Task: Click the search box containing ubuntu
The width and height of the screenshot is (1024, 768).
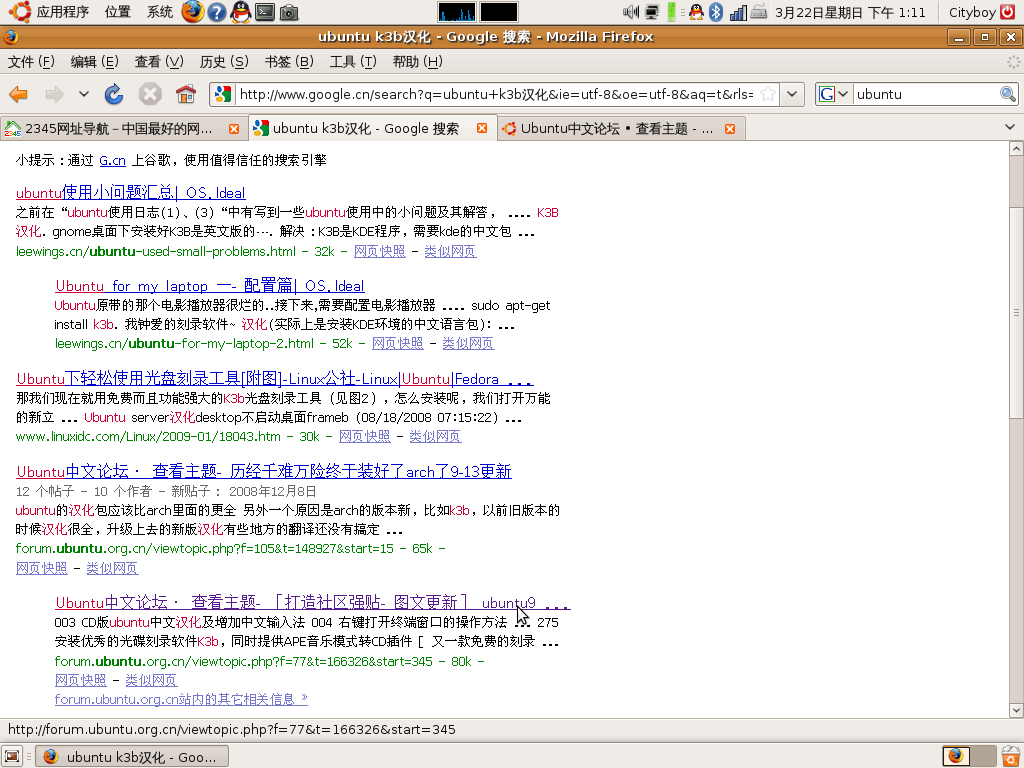Action: (x=926, y=94)
